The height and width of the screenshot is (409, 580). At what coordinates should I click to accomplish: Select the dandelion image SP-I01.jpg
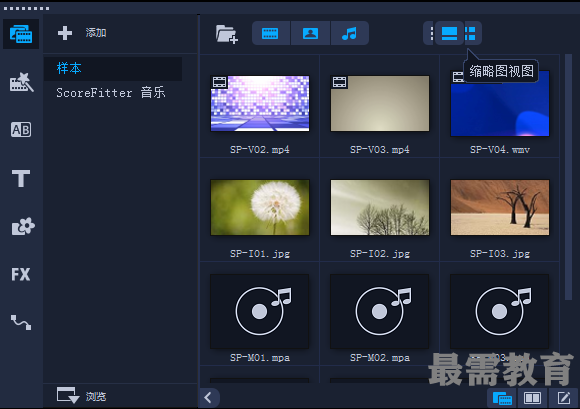pos(260,207)
